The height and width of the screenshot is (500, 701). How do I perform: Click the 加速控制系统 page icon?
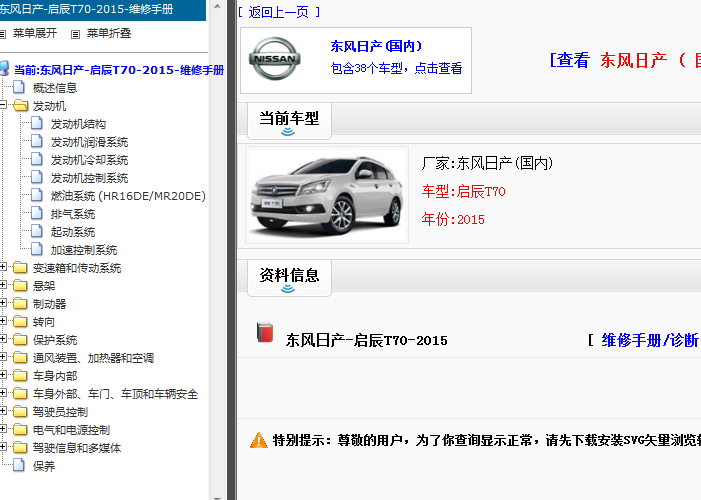pos(37,250)
